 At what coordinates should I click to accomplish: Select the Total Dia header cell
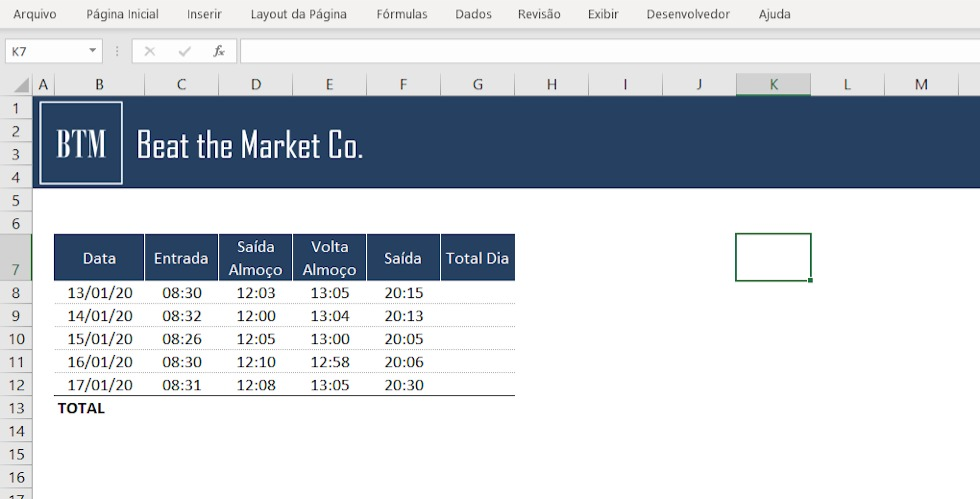478,258
